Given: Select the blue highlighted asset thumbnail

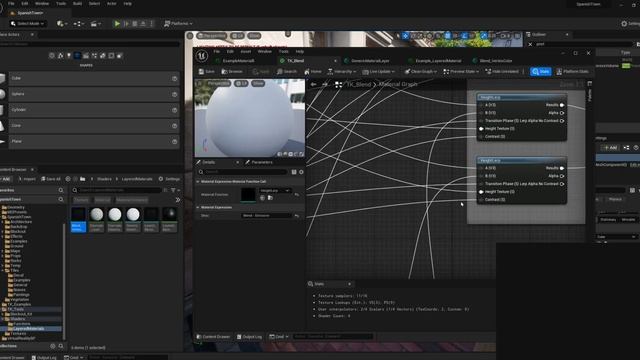Looking at the screenshot, I should [x=78, y=219].
